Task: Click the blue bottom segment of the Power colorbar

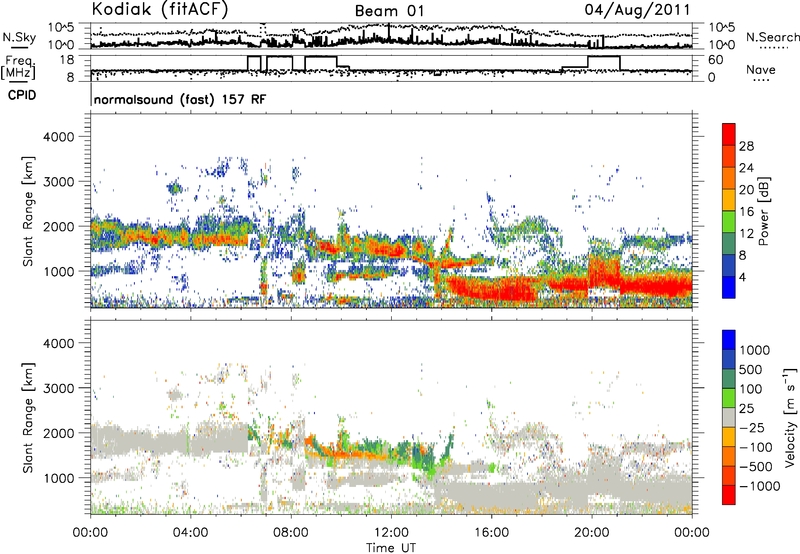Action: [x=729, y=287]
